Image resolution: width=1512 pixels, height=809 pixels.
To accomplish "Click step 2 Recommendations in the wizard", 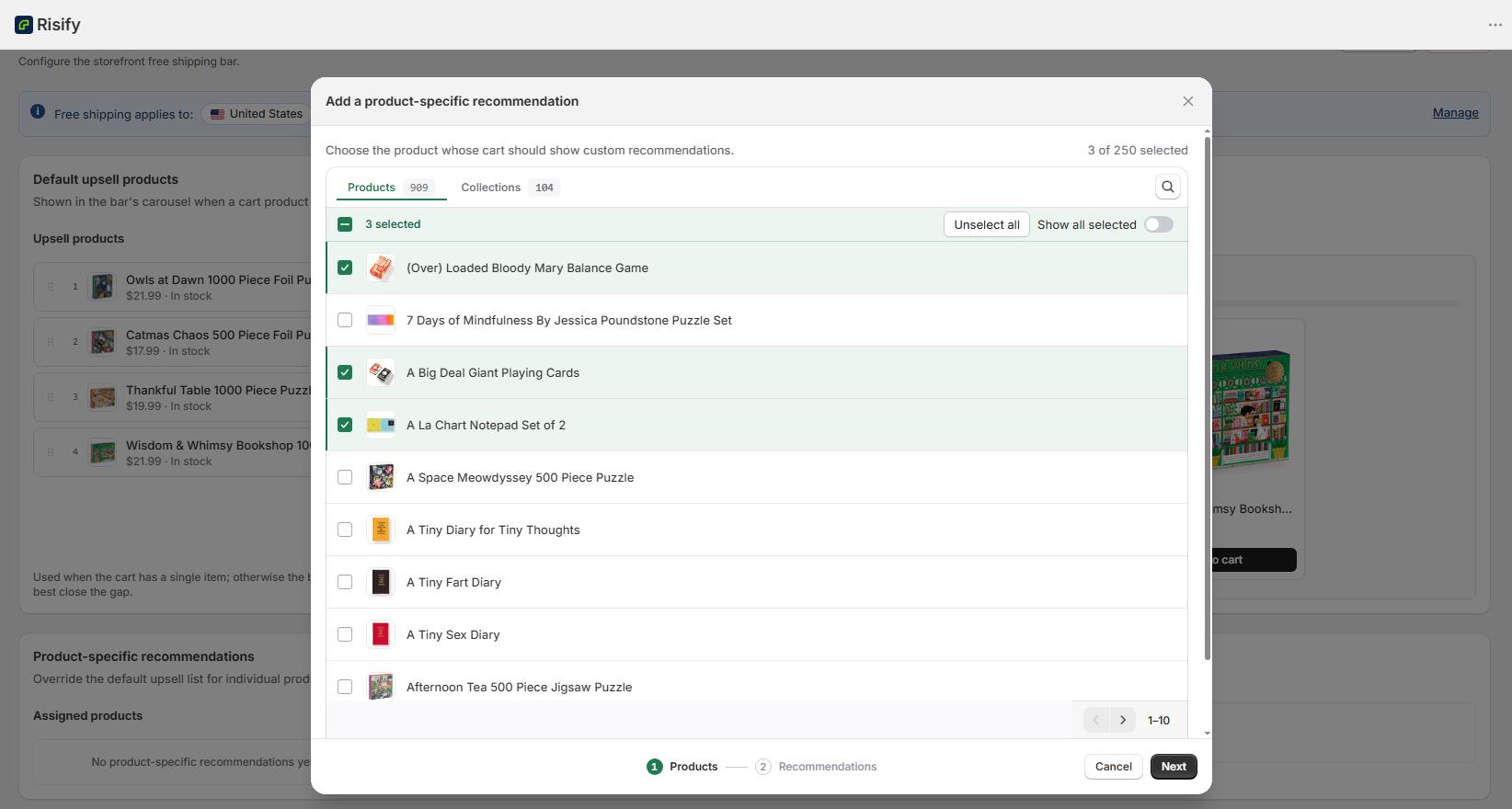I will tap(816, 767).
